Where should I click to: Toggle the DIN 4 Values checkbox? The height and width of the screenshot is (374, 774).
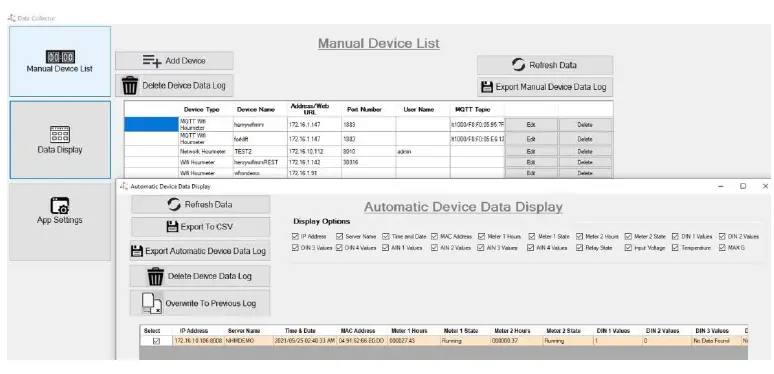(340, 248)
